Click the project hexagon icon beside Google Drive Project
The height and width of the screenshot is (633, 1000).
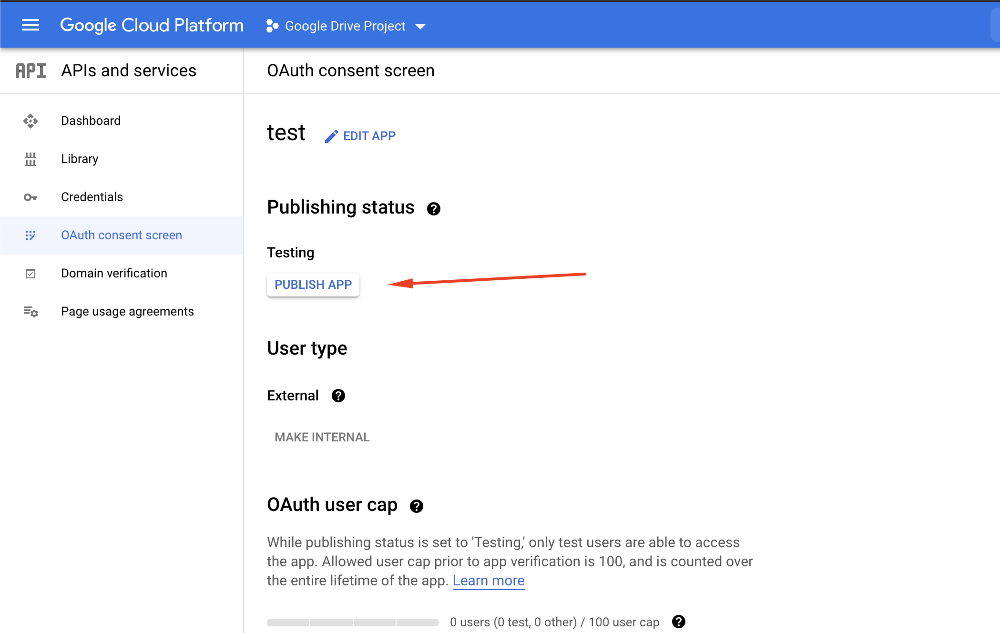[272, 25]
